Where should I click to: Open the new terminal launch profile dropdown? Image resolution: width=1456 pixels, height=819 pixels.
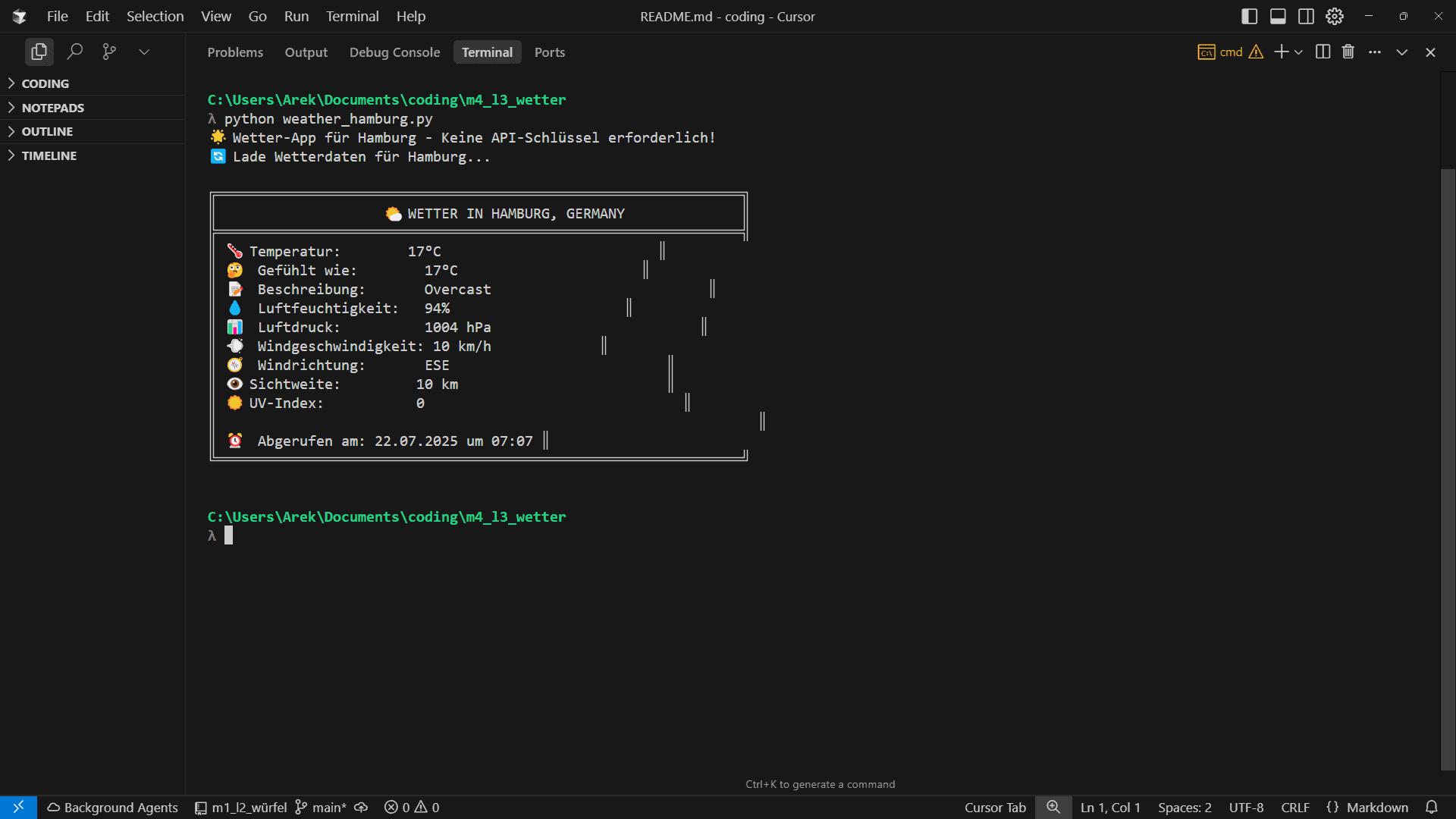tap(1299, 52)
